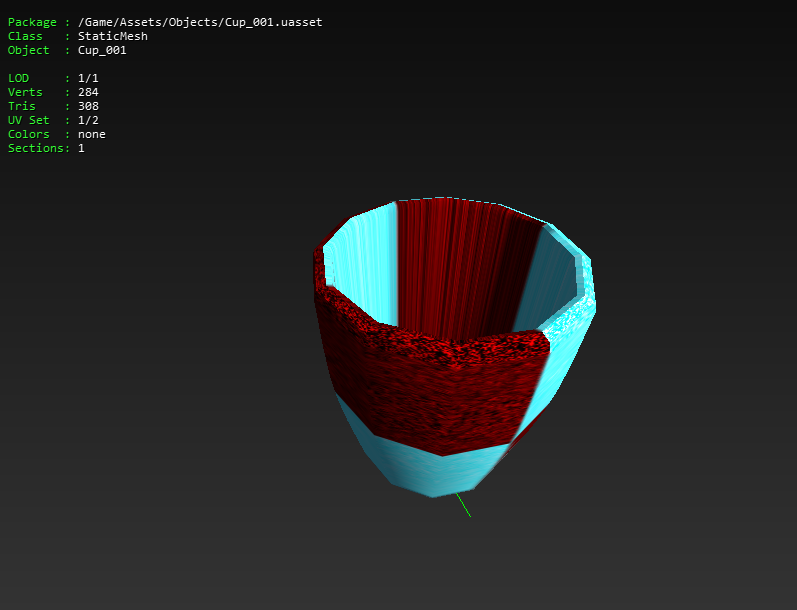Screen dimensions: 797x610
Task: Click the StaticMesh class value
Action: (x=113, y=36)
